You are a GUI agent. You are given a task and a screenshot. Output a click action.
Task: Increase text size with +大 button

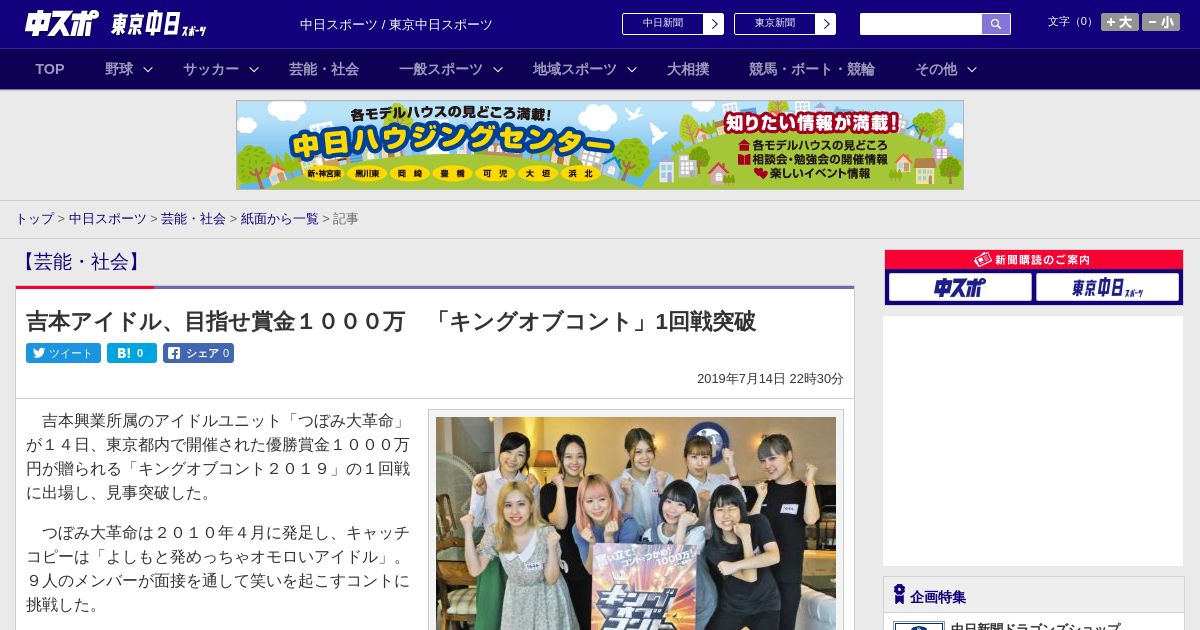click(1120, 22)
